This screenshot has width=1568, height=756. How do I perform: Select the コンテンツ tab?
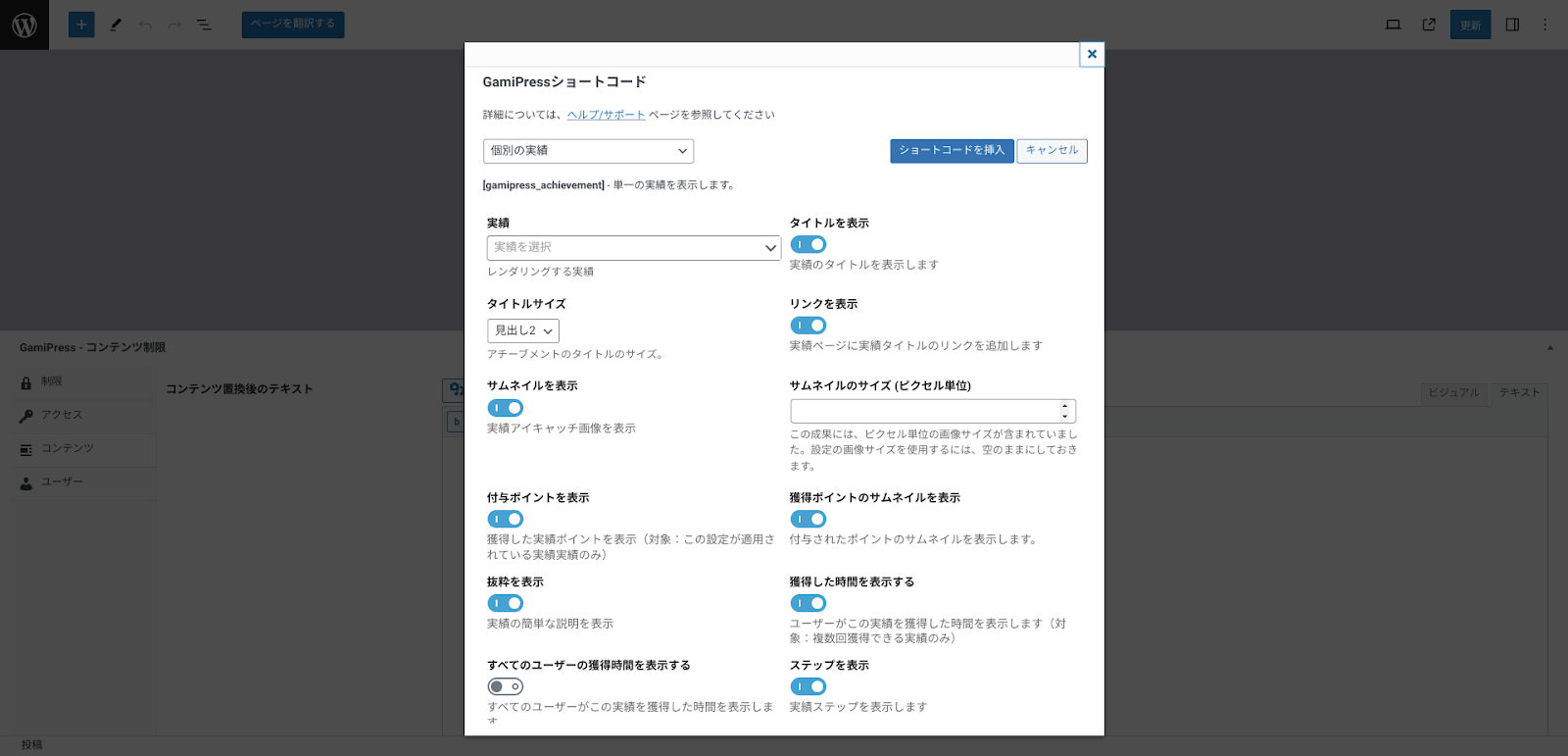(84, 449)
